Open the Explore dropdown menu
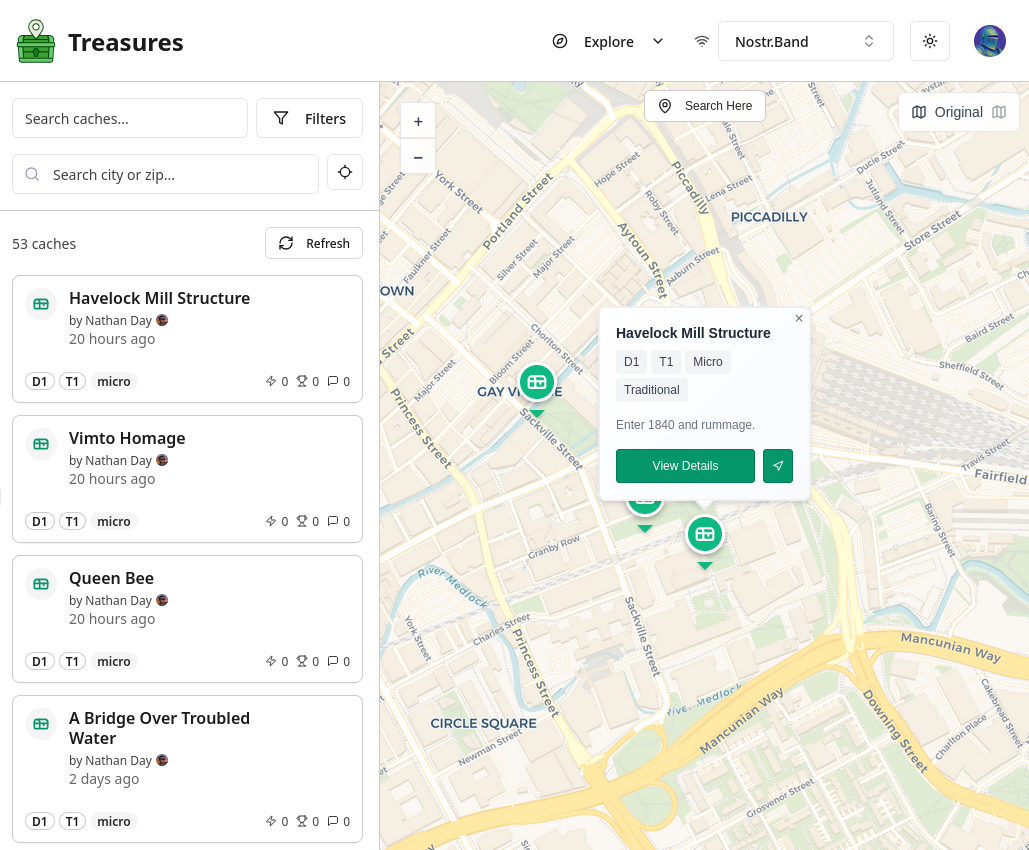 608,41
